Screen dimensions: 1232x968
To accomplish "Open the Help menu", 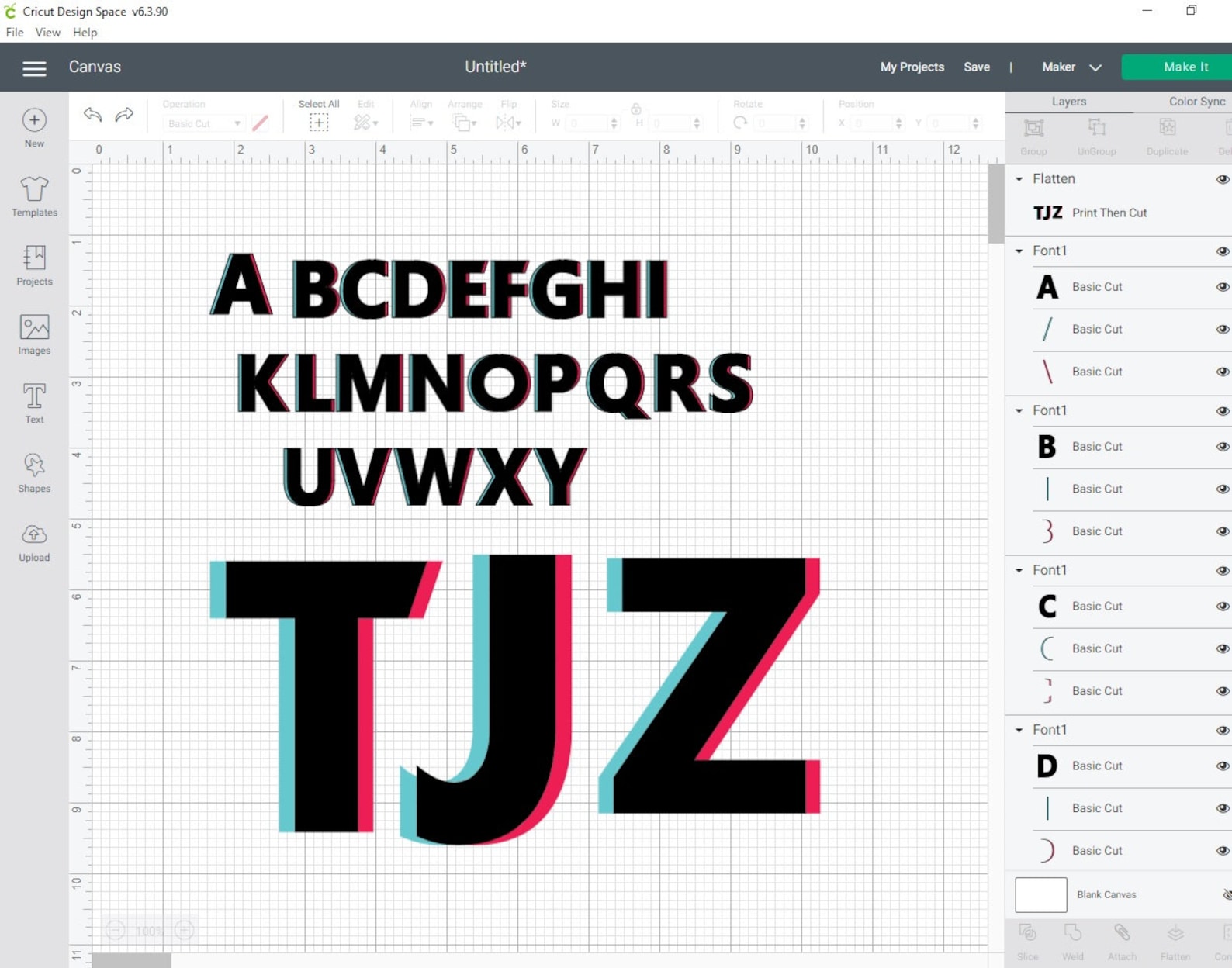I will [85, 33].
